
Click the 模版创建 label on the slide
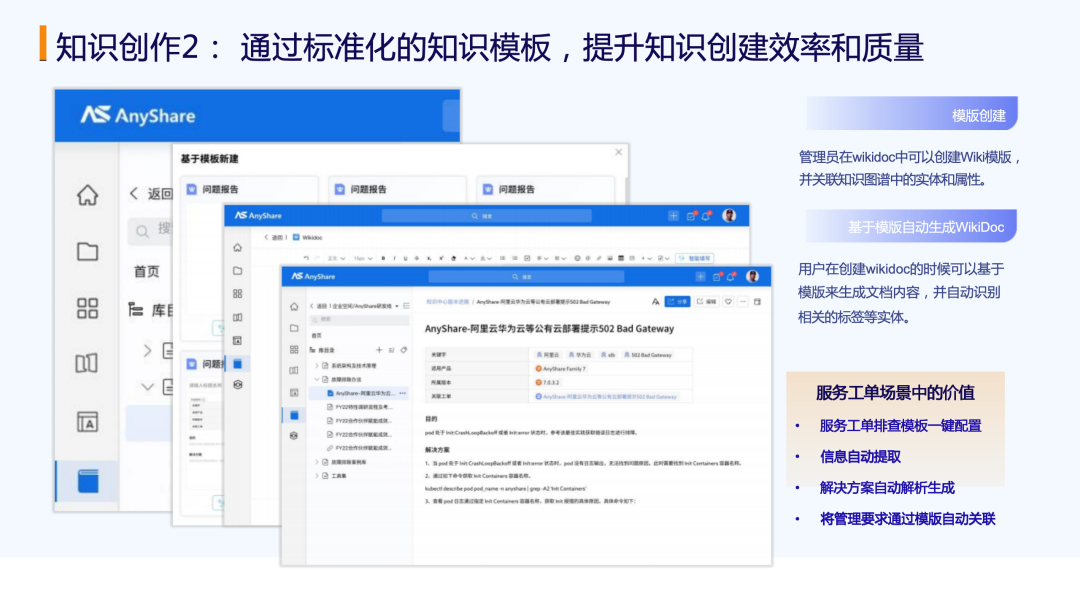[x=979, y=116]
